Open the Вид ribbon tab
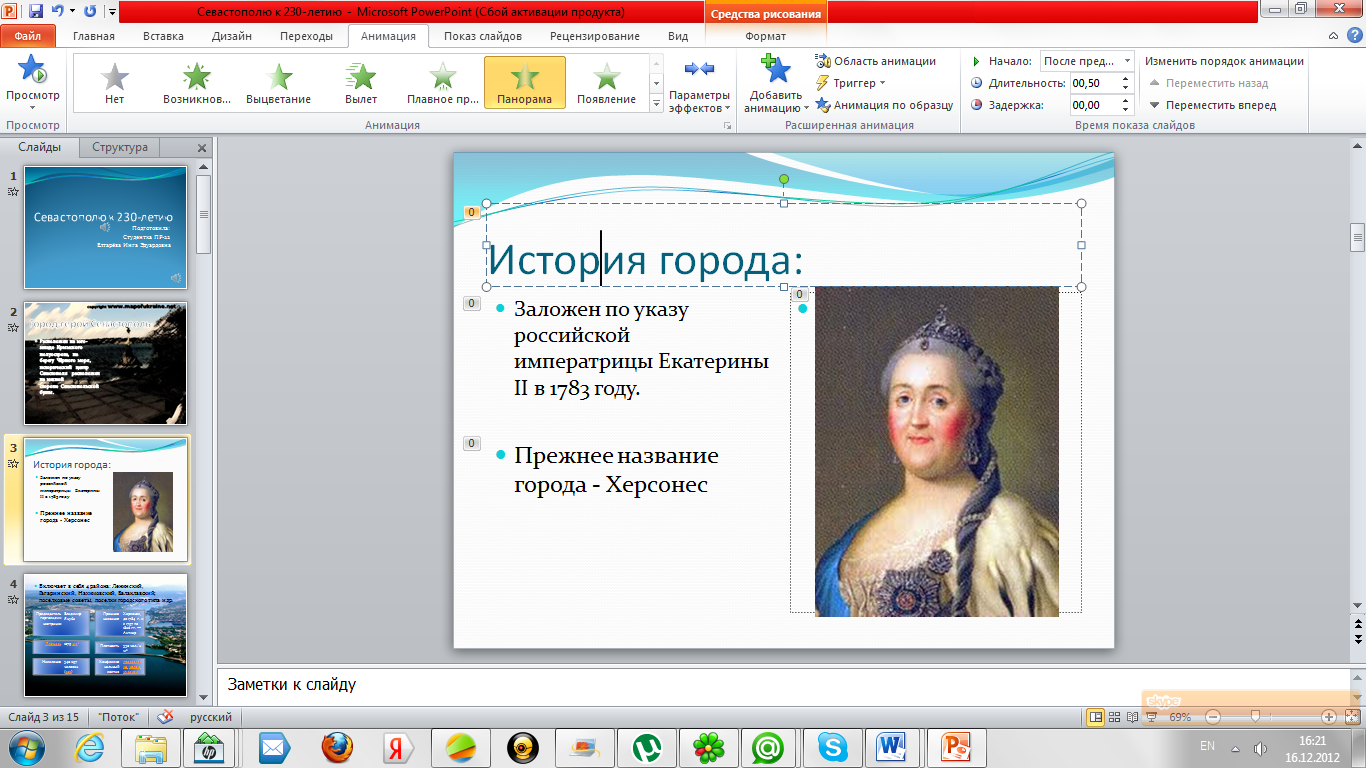1366x768 pixels. point(678,36)
